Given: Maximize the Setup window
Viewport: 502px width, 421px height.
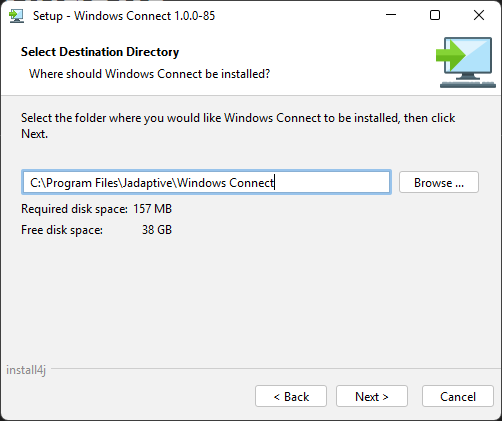Looking at the screenshot, I should click(435, 15).
